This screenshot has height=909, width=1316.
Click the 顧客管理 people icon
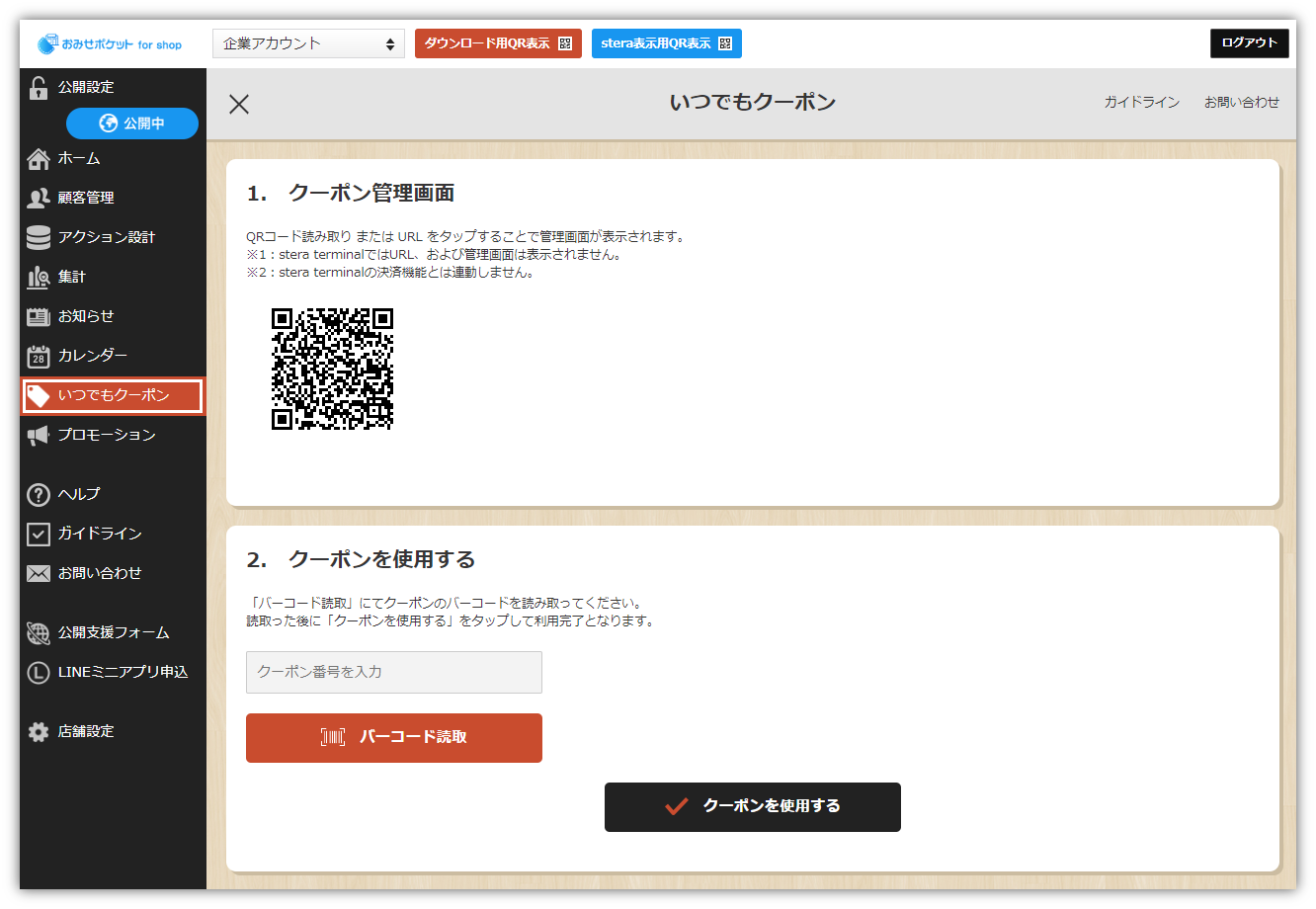(39, 199)
